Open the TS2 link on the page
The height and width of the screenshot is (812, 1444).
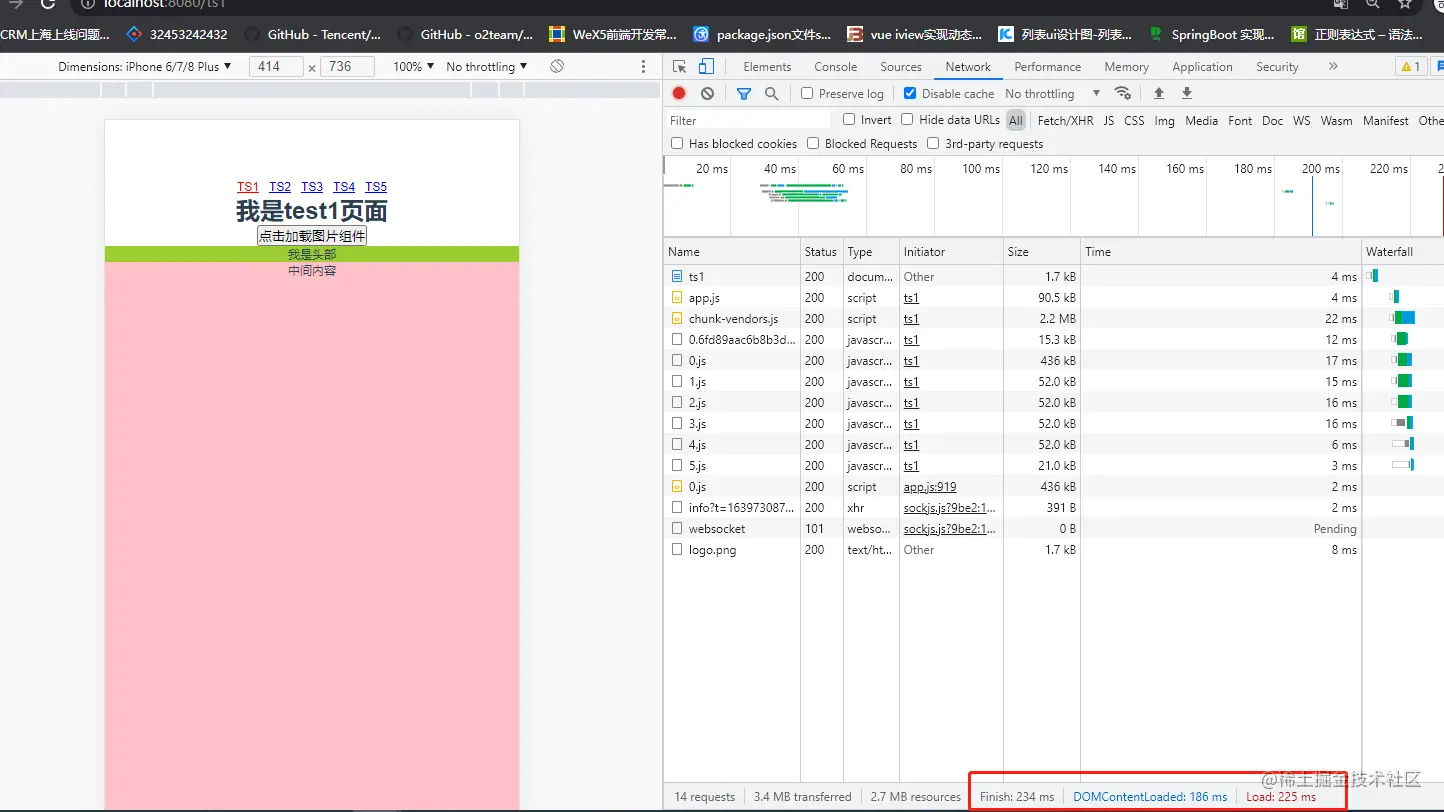click(280, 187)
